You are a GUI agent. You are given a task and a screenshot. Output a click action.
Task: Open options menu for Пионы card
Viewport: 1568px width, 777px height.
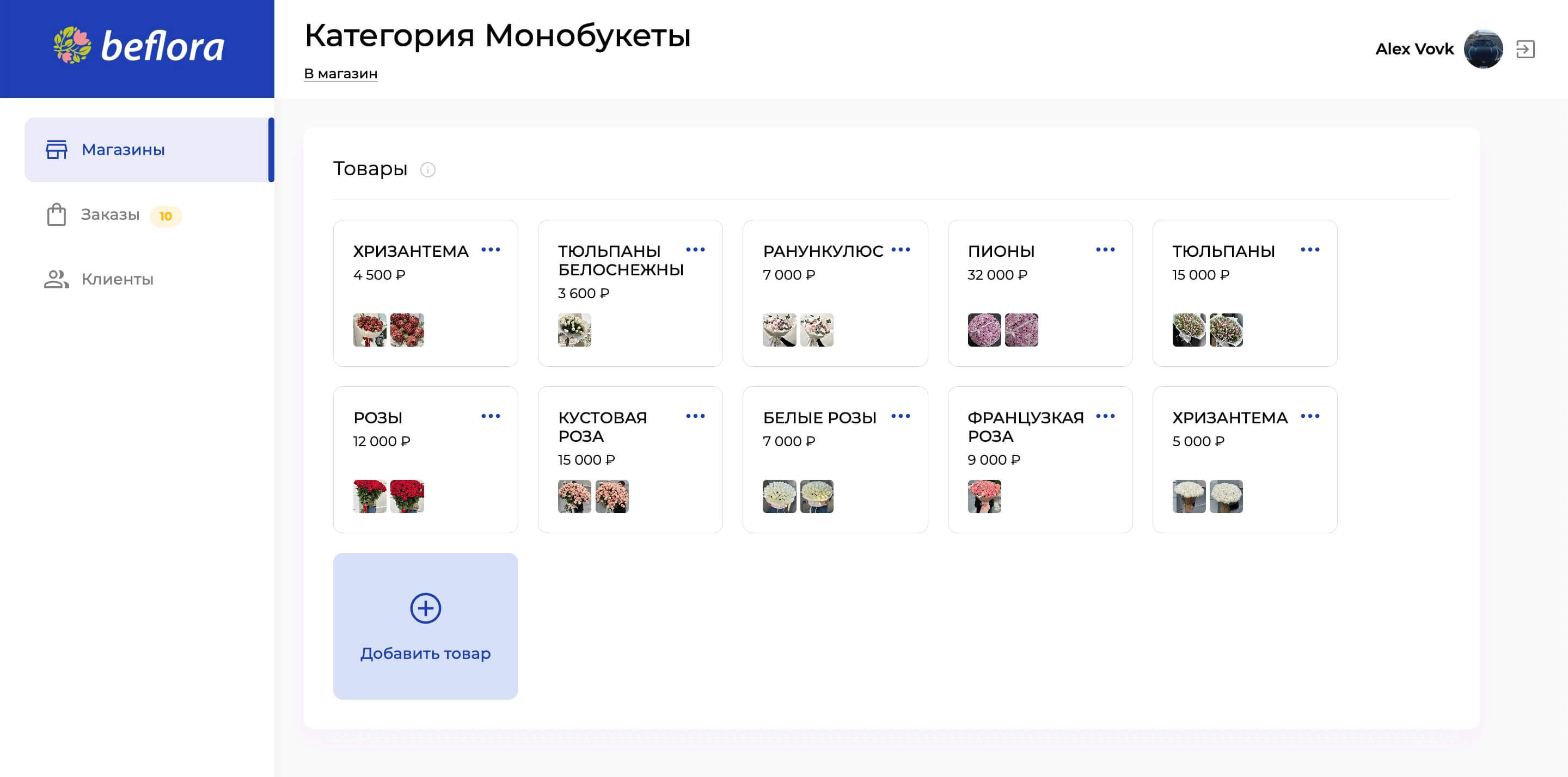[1105, 249]
